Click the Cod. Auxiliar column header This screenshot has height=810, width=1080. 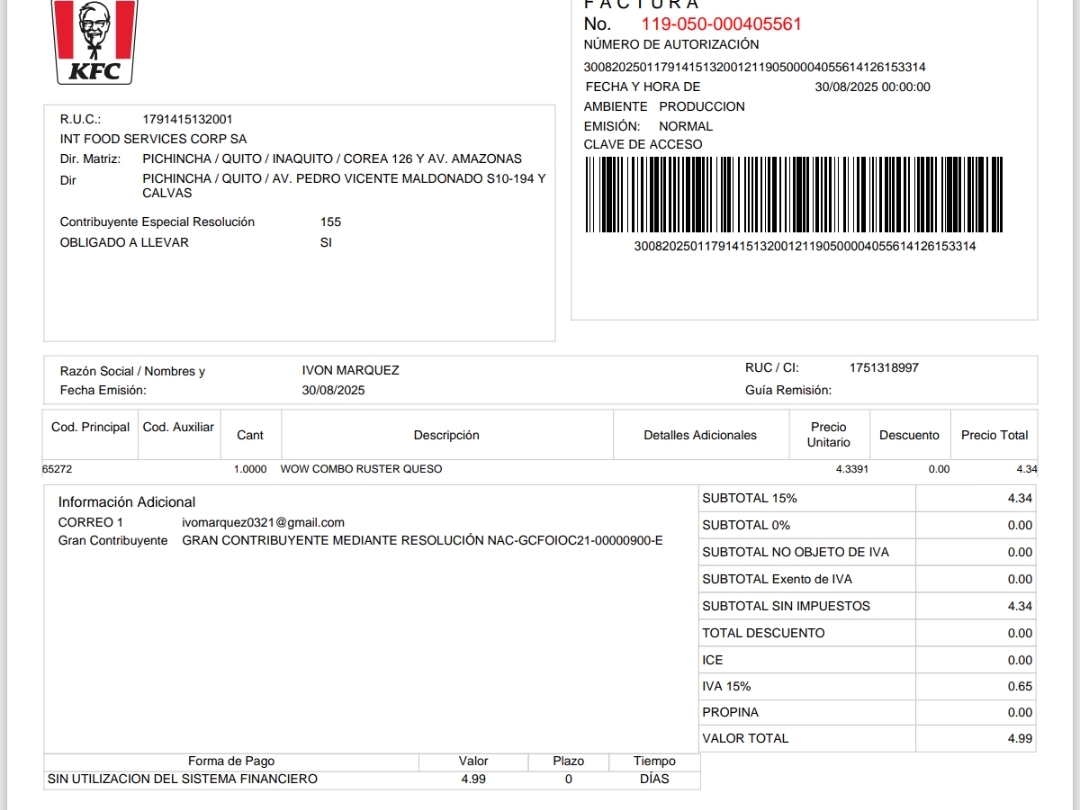click(x=178, y=427)
